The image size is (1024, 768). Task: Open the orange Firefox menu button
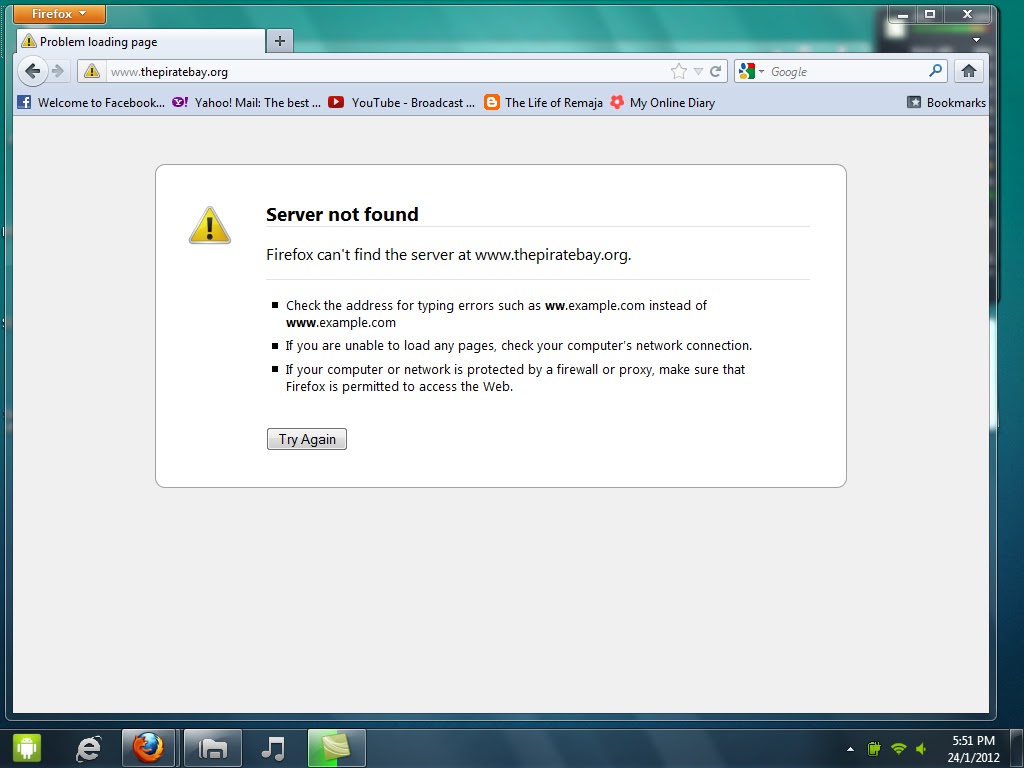(x=59, y=14)
